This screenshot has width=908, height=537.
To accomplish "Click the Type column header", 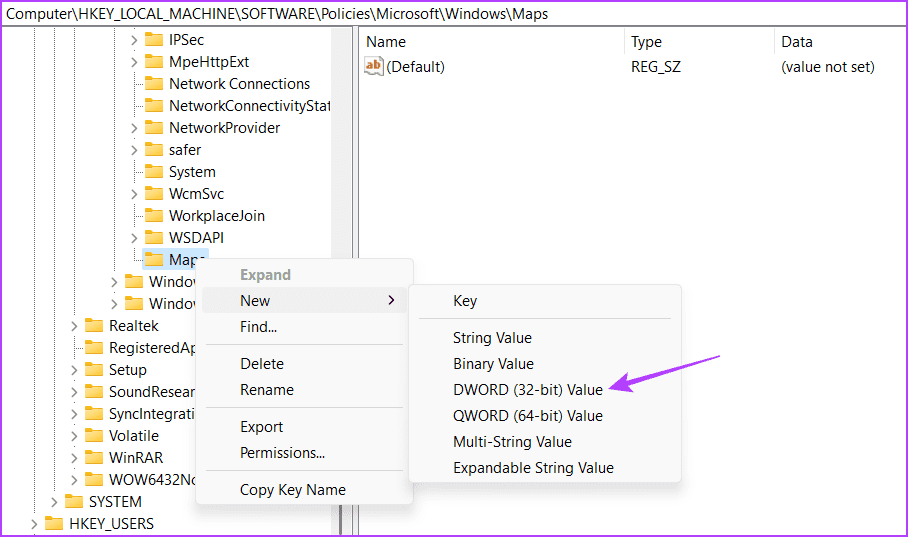I will click(x=700, y=42).
